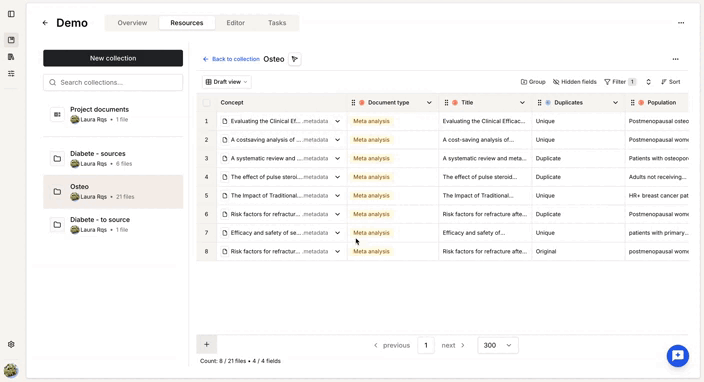Click the Group toolbar option
Viewport: 704px width, 382px height.
coord(533,82)
